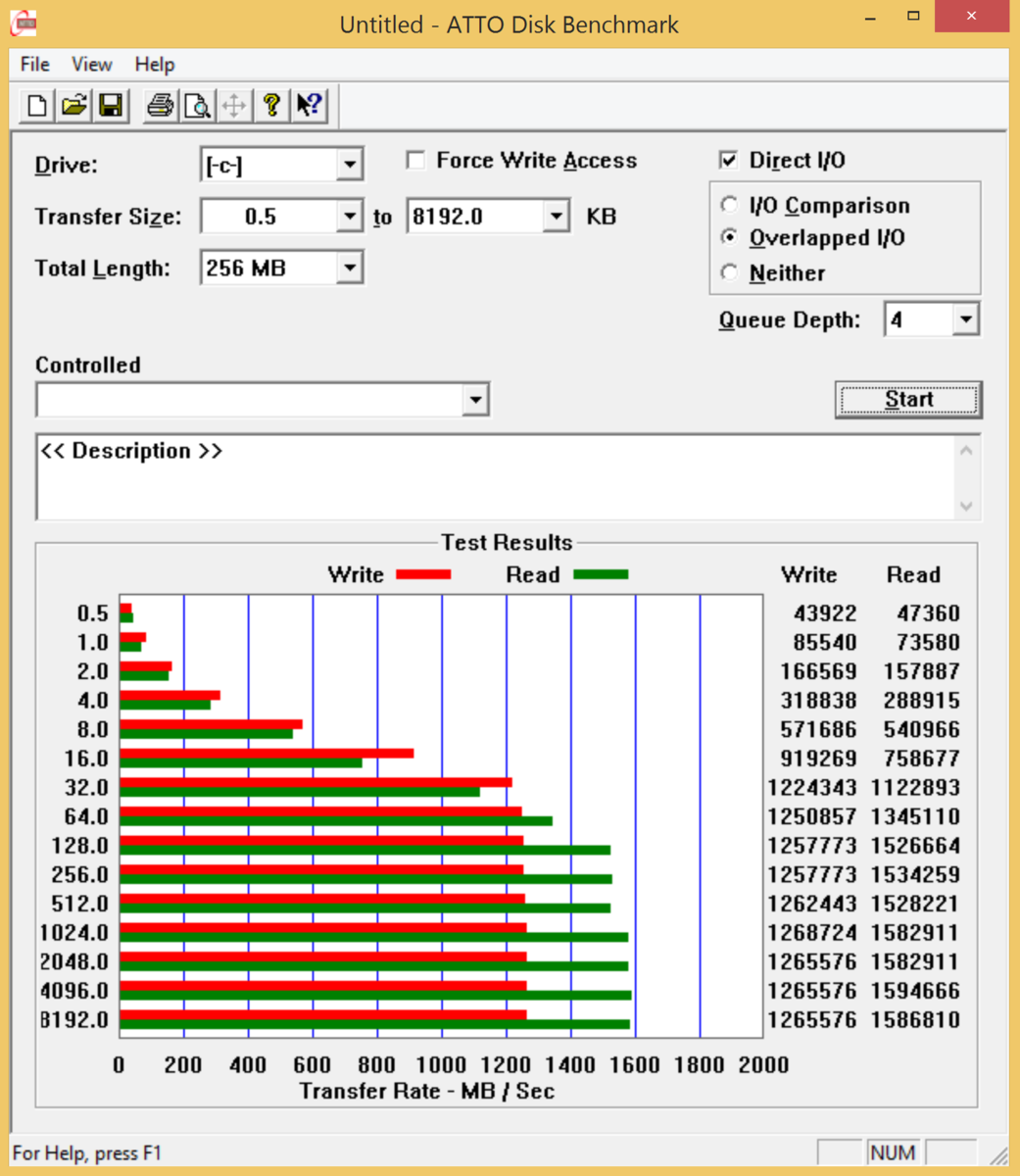1020x1176 pixels.
Task: Click the Open file folder icon
Action: point(73,105)
